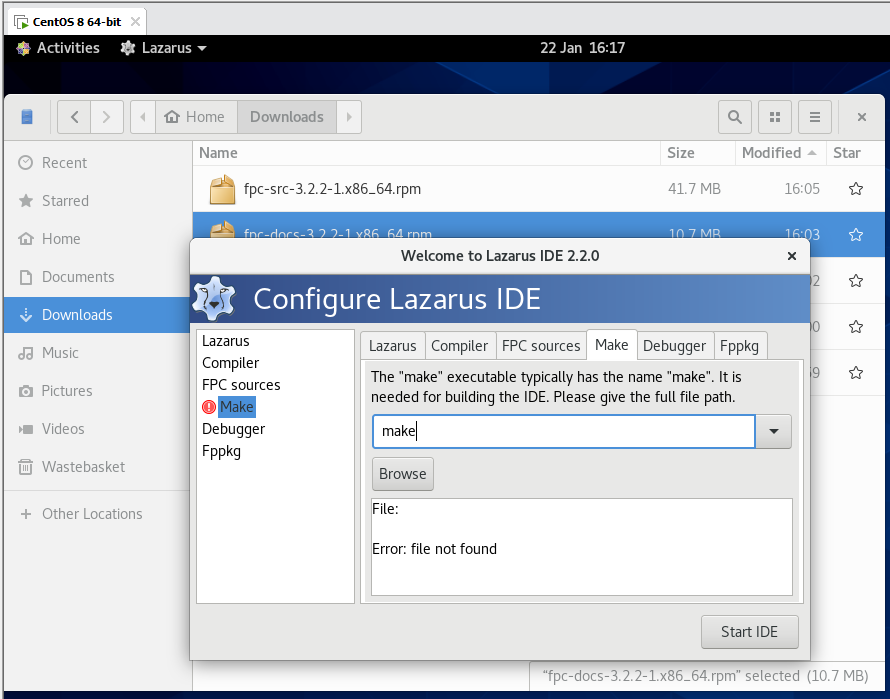The height and width of the screenshot is (699, 890).
Task: Select the fpc-src-3.2.2-1.x86_64.rpm file
Action: click(x=538, y=189)
